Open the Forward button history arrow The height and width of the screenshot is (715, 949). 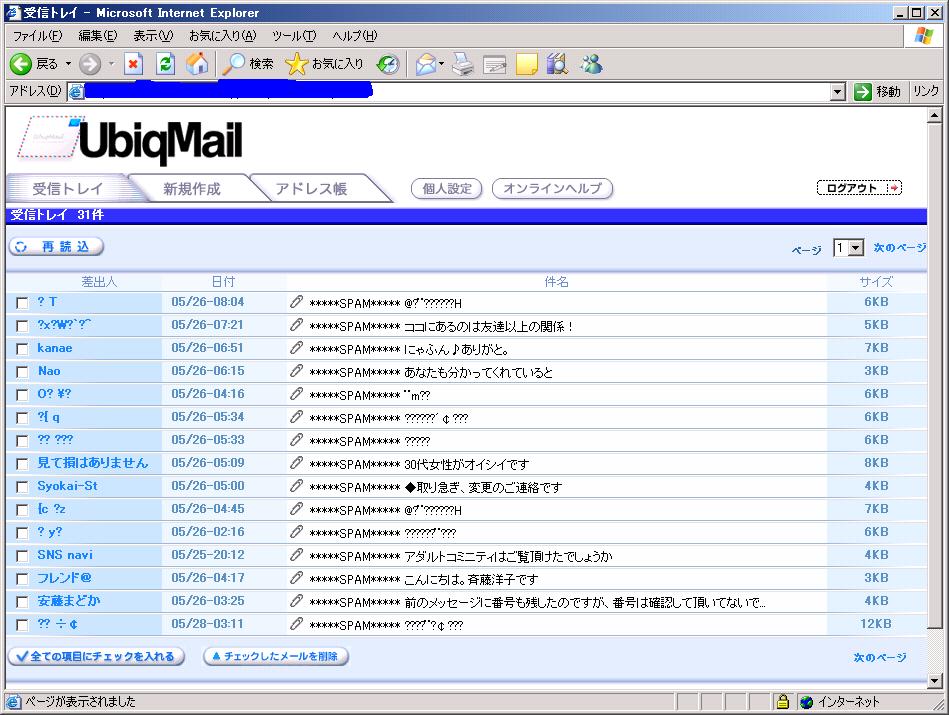click(x=111, y=64)
